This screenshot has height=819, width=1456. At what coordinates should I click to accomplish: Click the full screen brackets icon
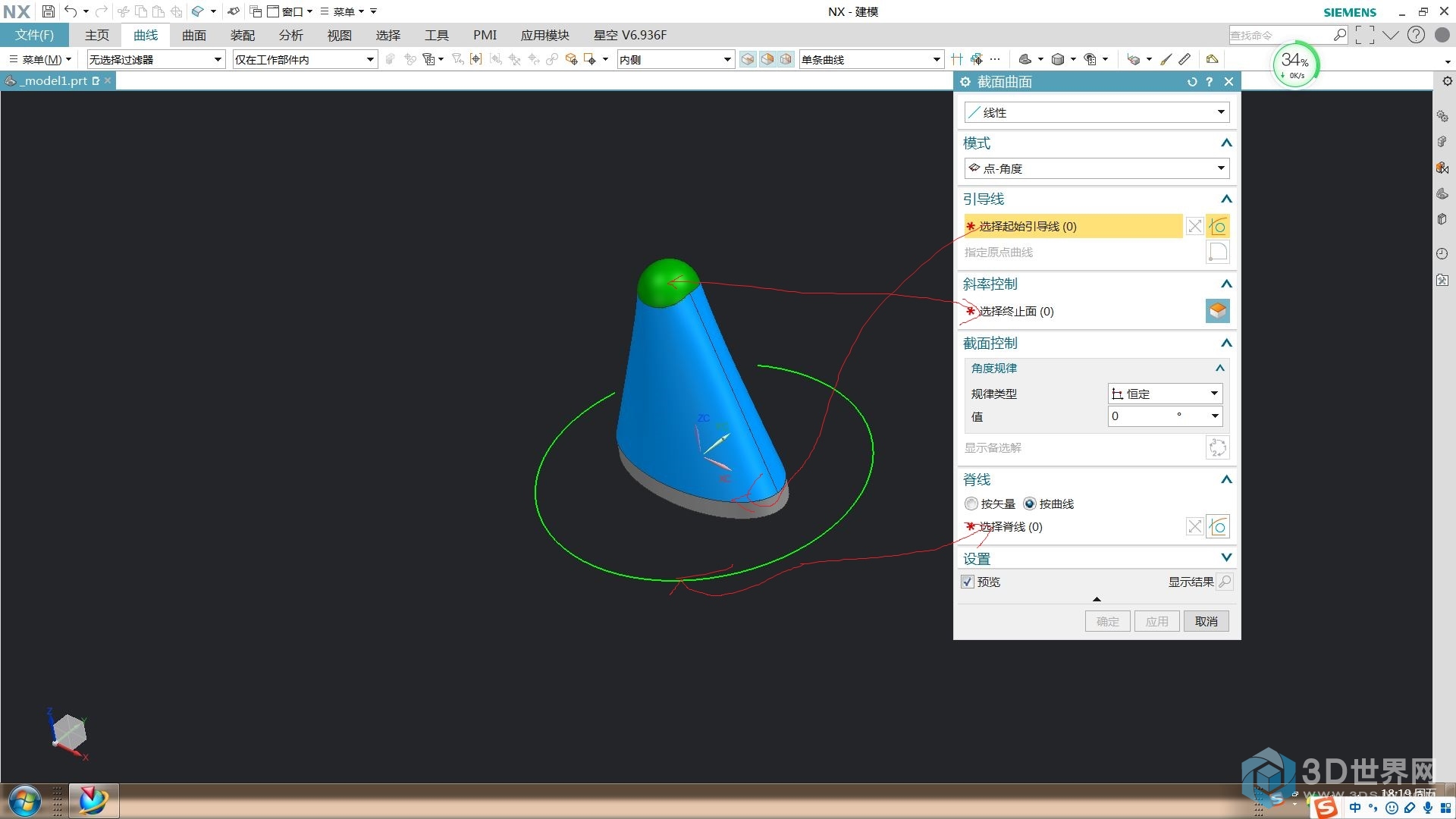[1365, 35]
